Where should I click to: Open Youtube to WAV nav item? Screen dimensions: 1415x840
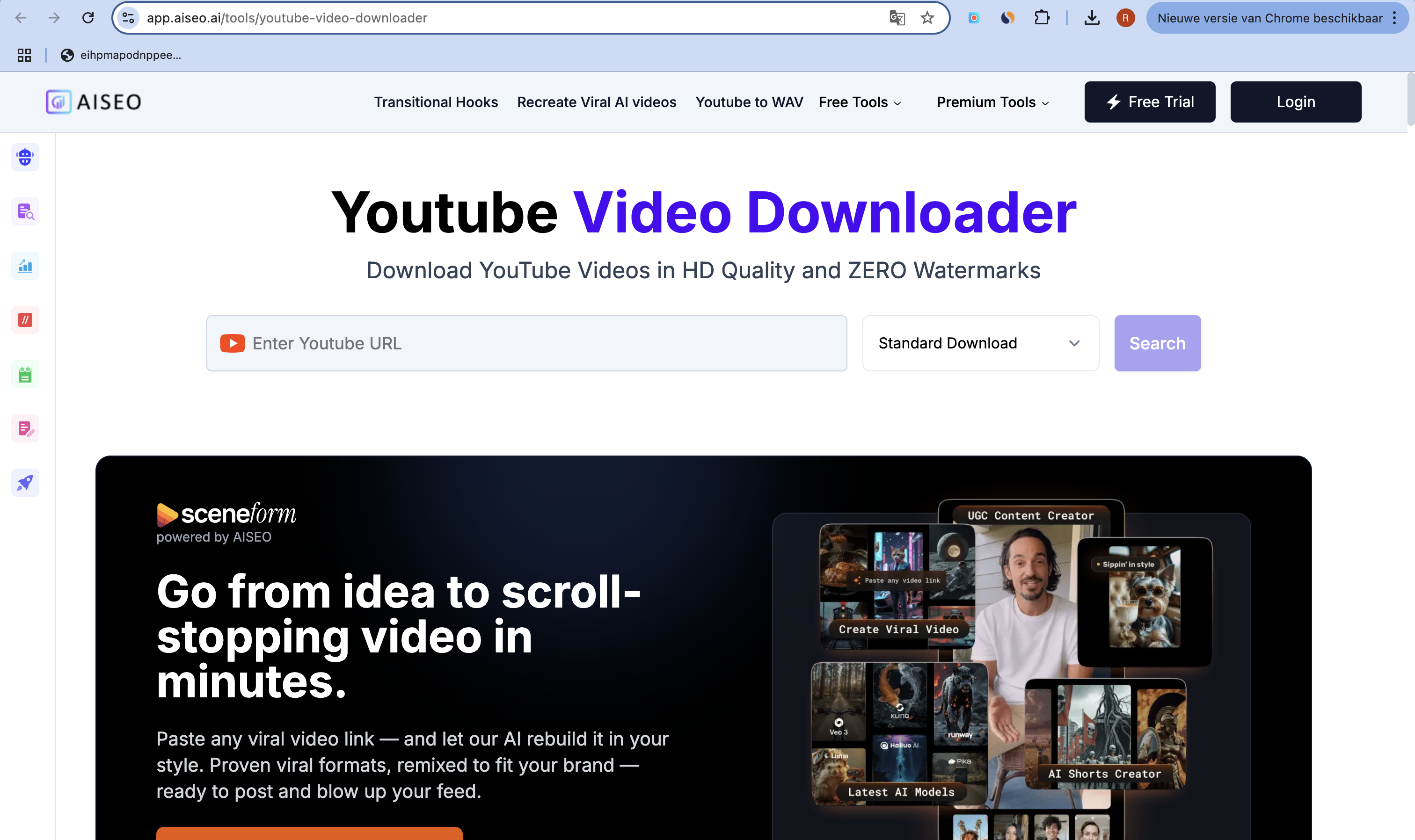749,102
